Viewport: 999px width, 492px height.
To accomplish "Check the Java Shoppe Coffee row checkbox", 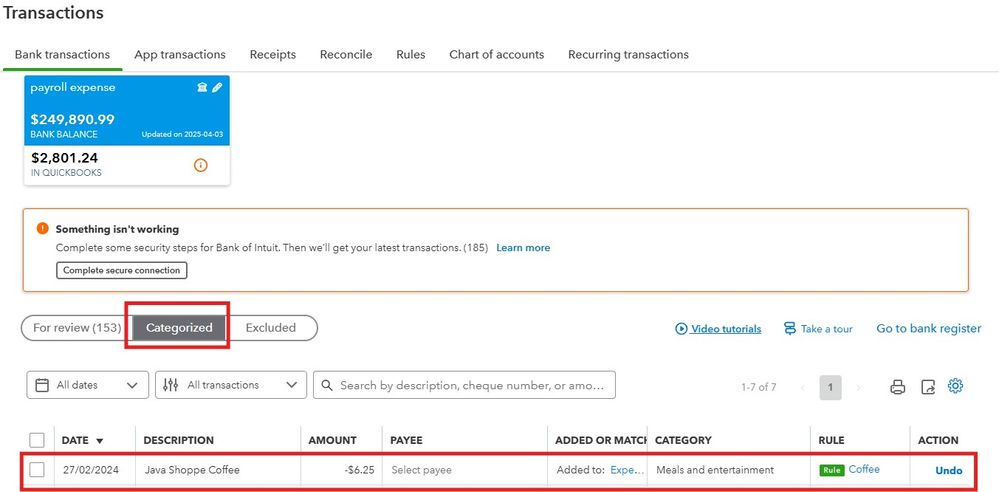I will 38,470.
